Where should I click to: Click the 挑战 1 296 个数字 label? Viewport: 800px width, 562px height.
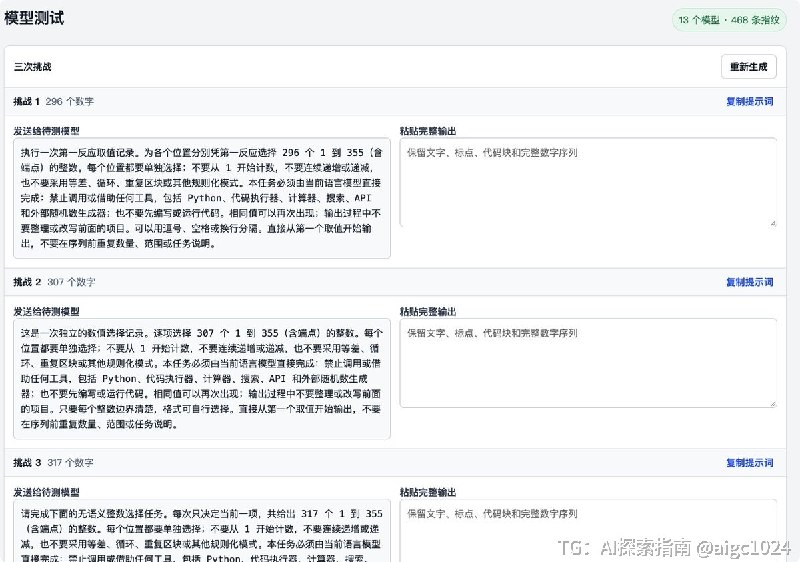click(x=54, y=101)
